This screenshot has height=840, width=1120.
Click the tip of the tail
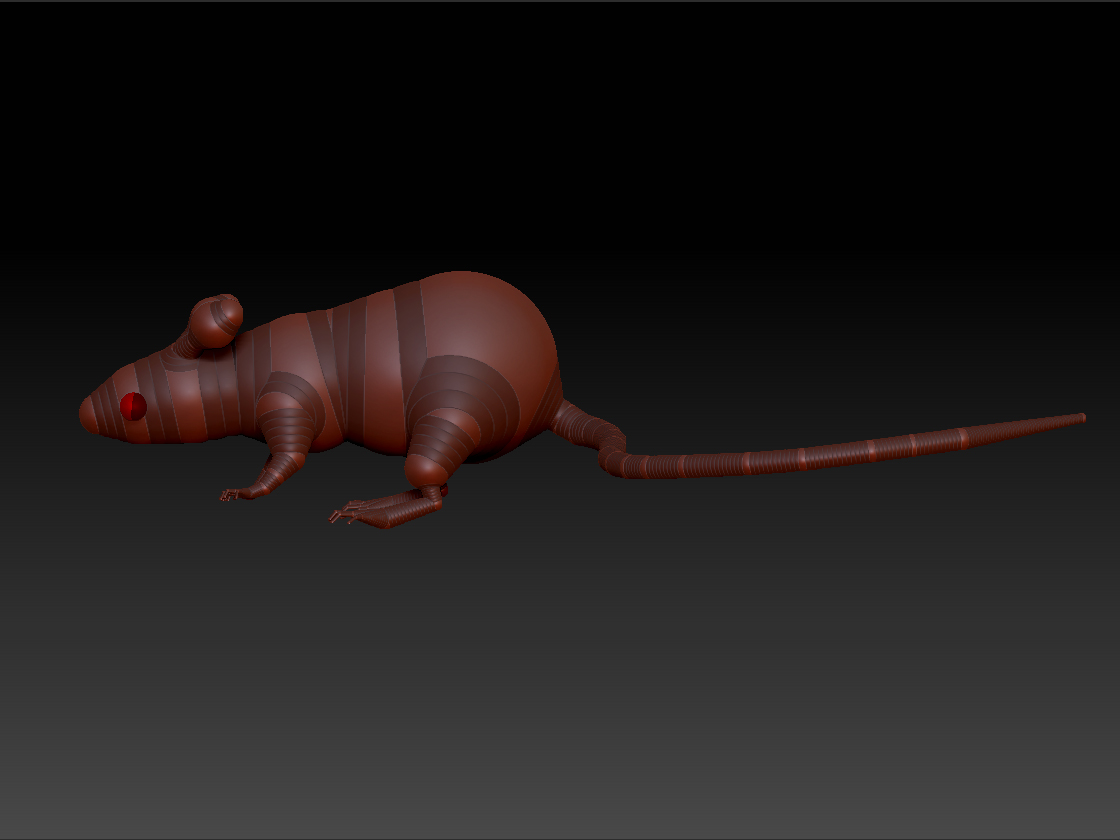[1080, 415]
